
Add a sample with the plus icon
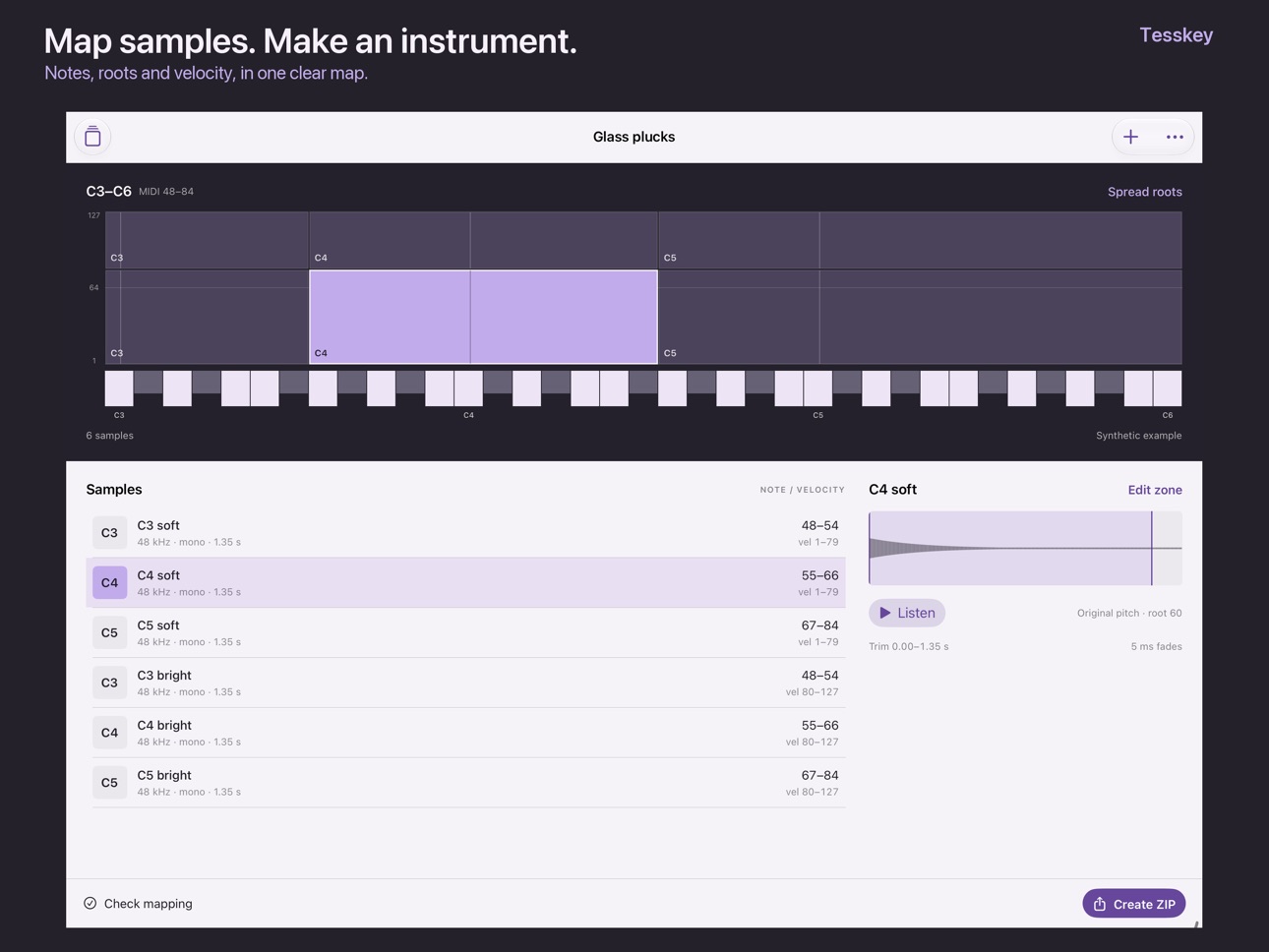pyautogui.click(x=1131, y=137)
